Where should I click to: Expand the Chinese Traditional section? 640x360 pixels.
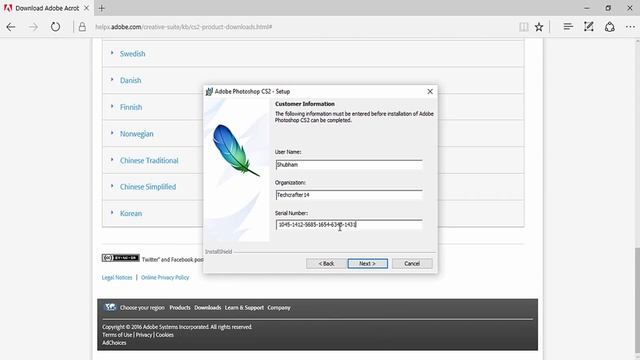149,160
